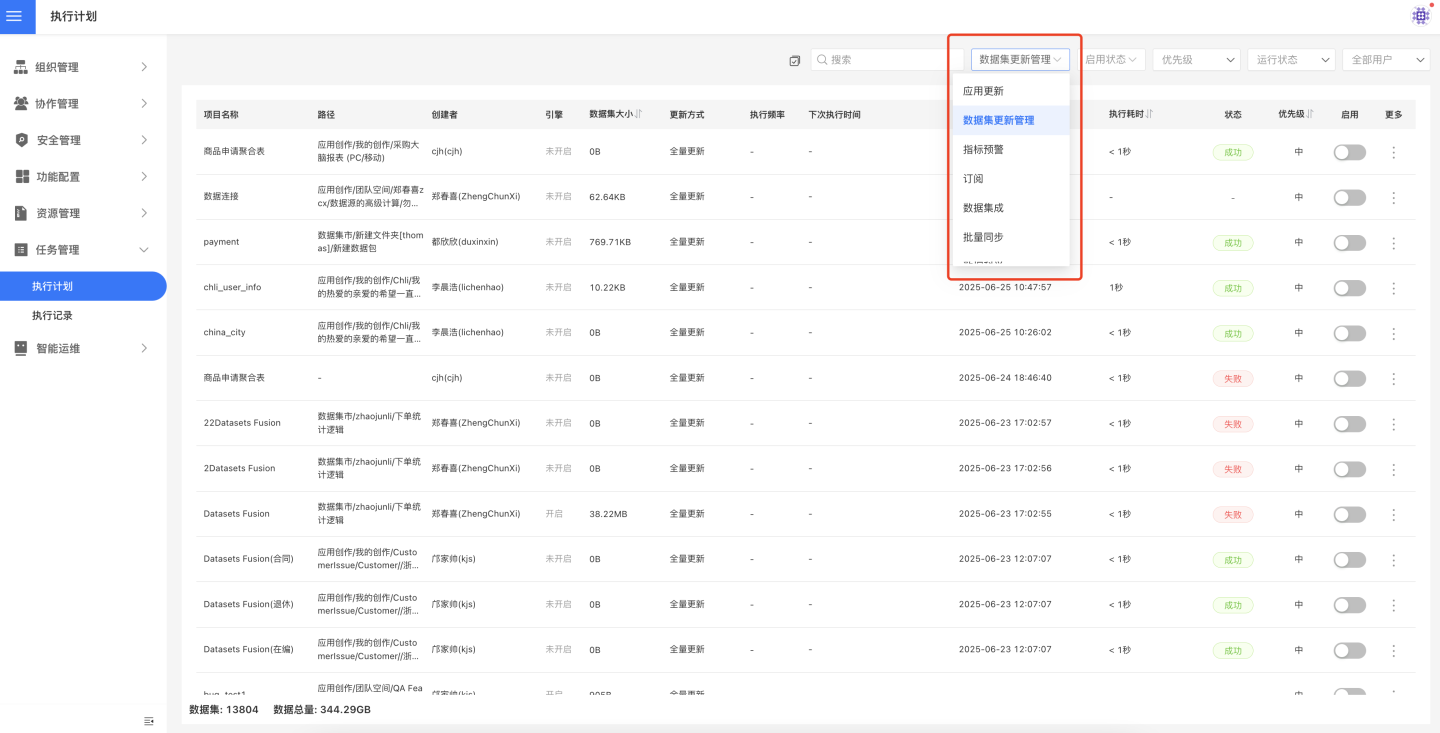This screenshot has width=1440, height=733.
Task: Select 指标预警 from the dropdown list
Action: [x=983, y=149]
